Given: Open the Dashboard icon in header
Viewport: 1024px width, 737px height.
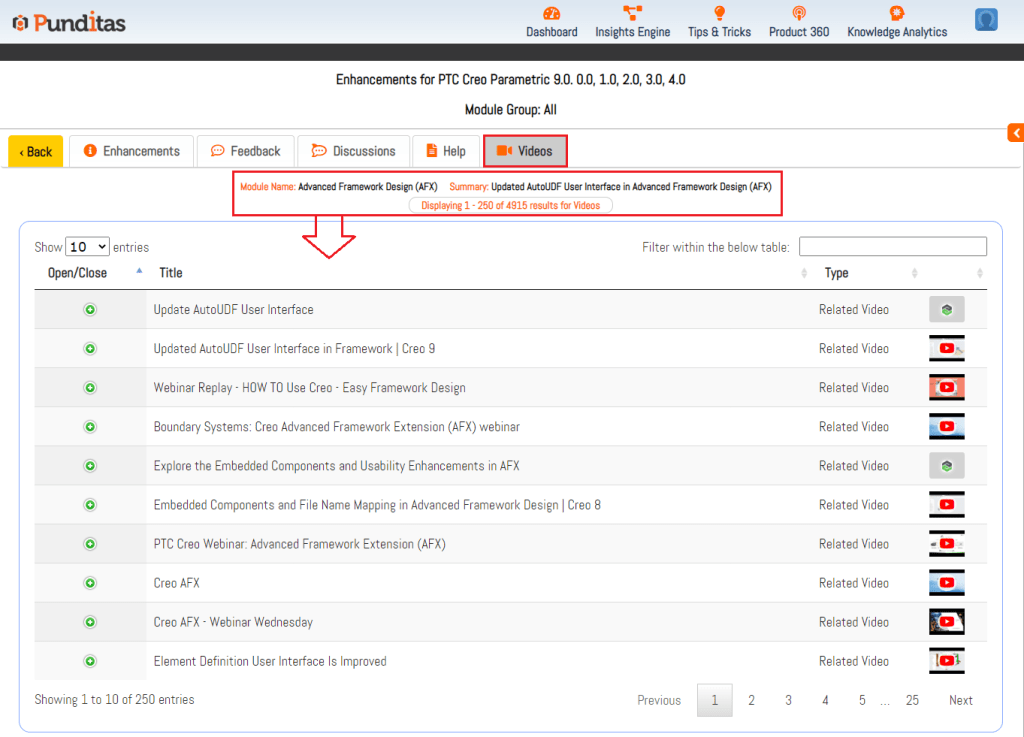Looking at the screenshot, I should (552, 14).
